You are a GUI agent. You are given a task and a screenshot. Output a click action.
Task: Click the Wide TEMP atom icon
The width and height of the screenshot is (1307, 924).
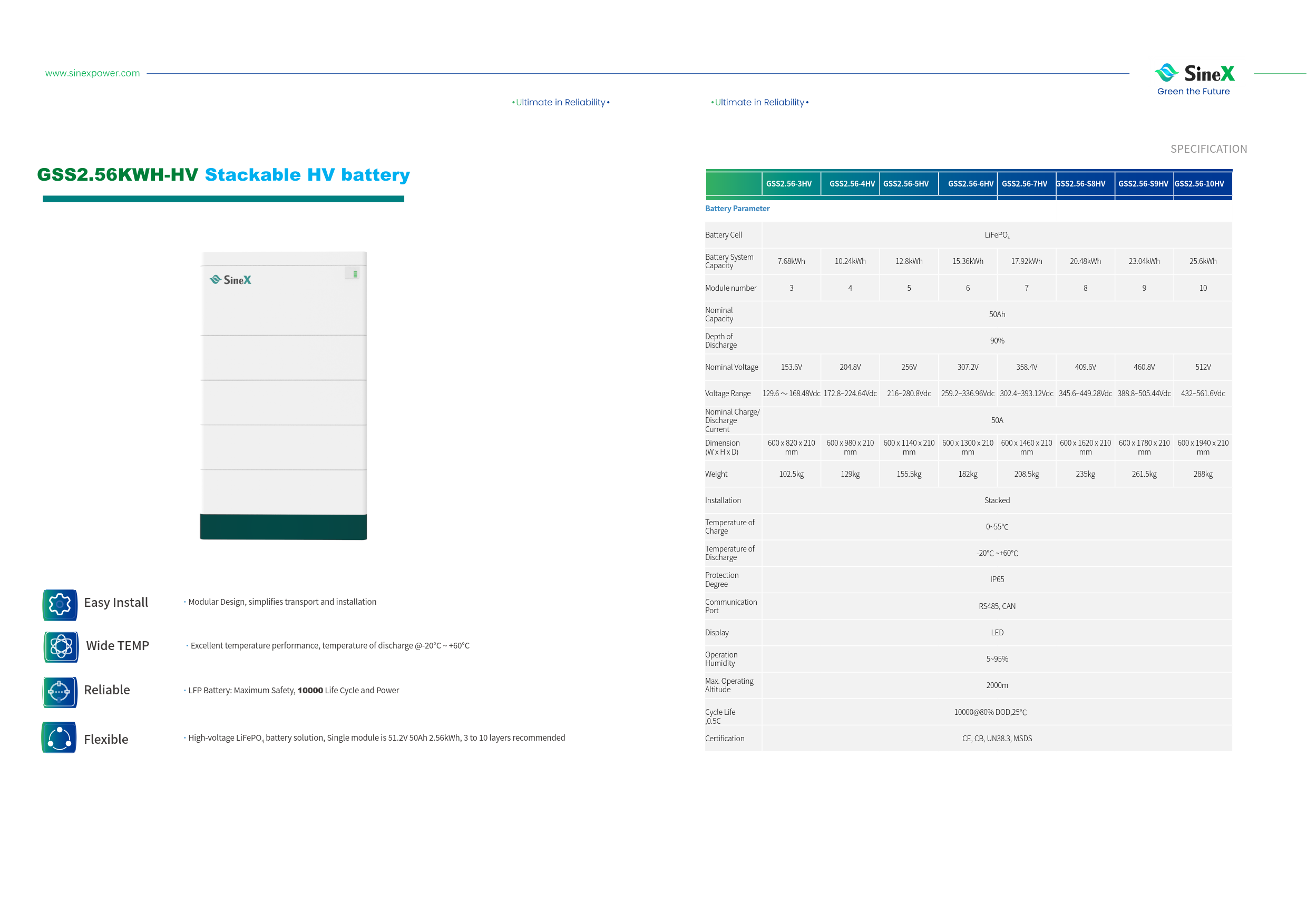[x=62, y=647]
